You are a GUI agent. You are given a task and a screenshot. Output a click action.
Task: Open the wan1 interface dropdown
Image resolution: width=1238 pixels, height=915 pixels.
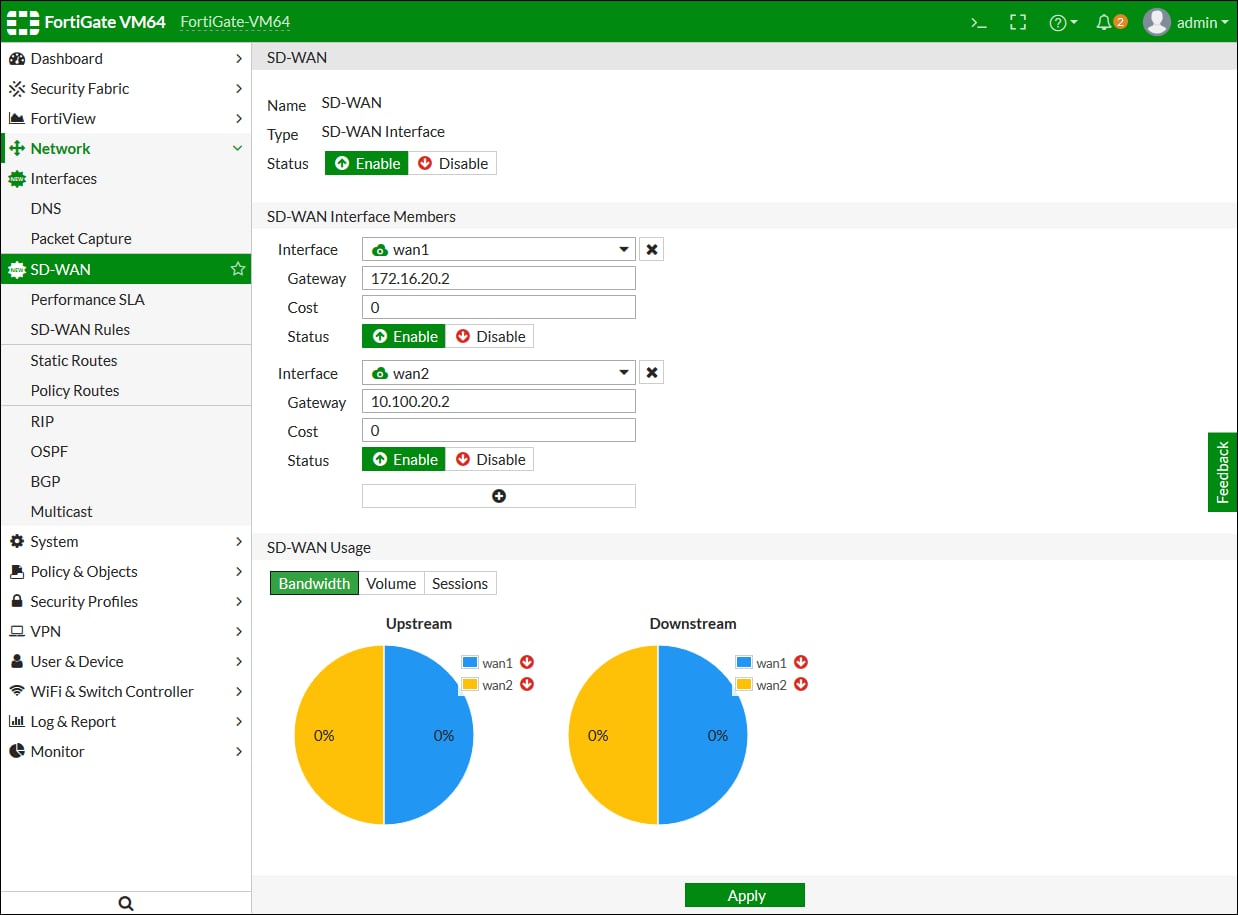click(499, 250)
